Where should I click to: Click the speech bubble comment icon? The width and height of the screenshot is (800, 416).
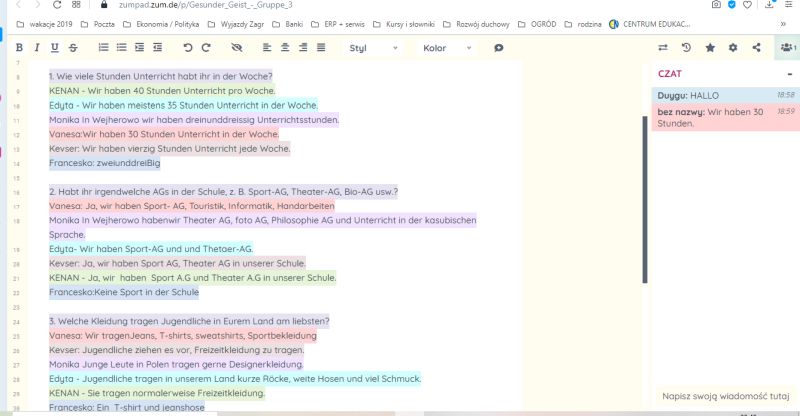[498, 47]
